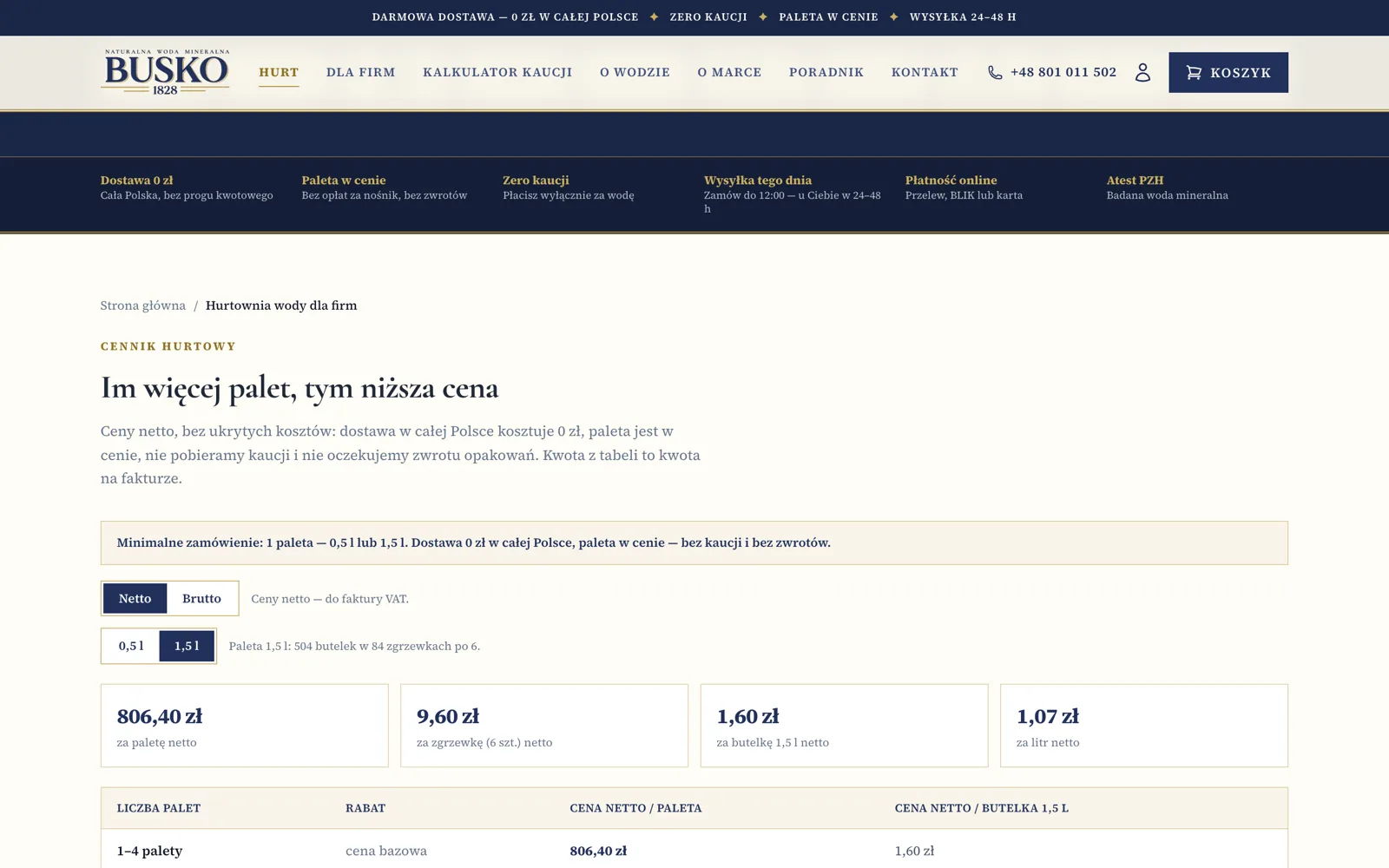Choose the 0,5 l bottle size
This screenshot has width=1389, height=868.
point(131,646)
